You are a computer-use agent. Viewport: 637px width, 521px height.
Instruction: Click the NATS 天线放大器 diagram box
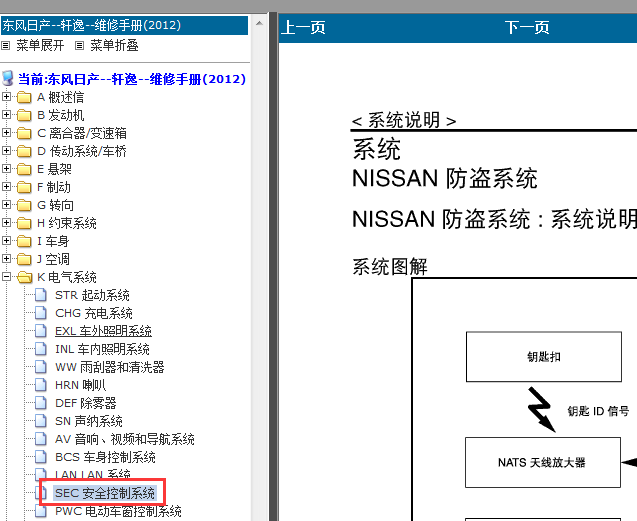(x=543, y=462)
